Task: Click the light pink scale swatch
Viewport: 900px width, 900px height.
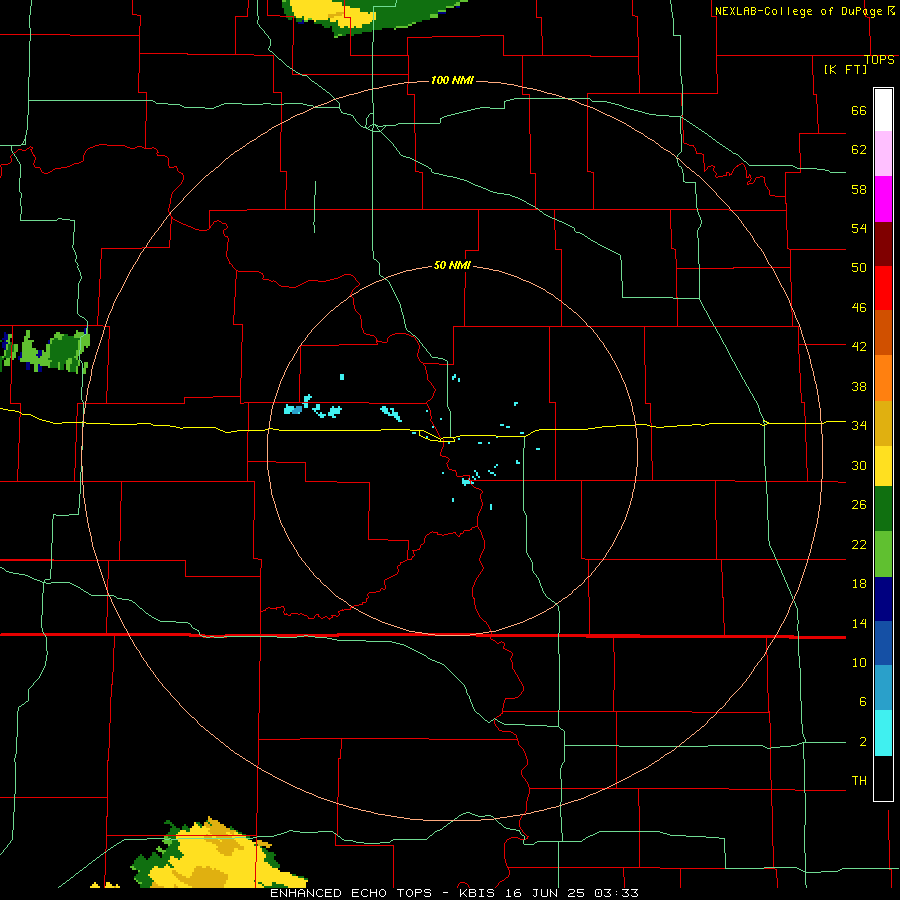Action: click(883, 154)
